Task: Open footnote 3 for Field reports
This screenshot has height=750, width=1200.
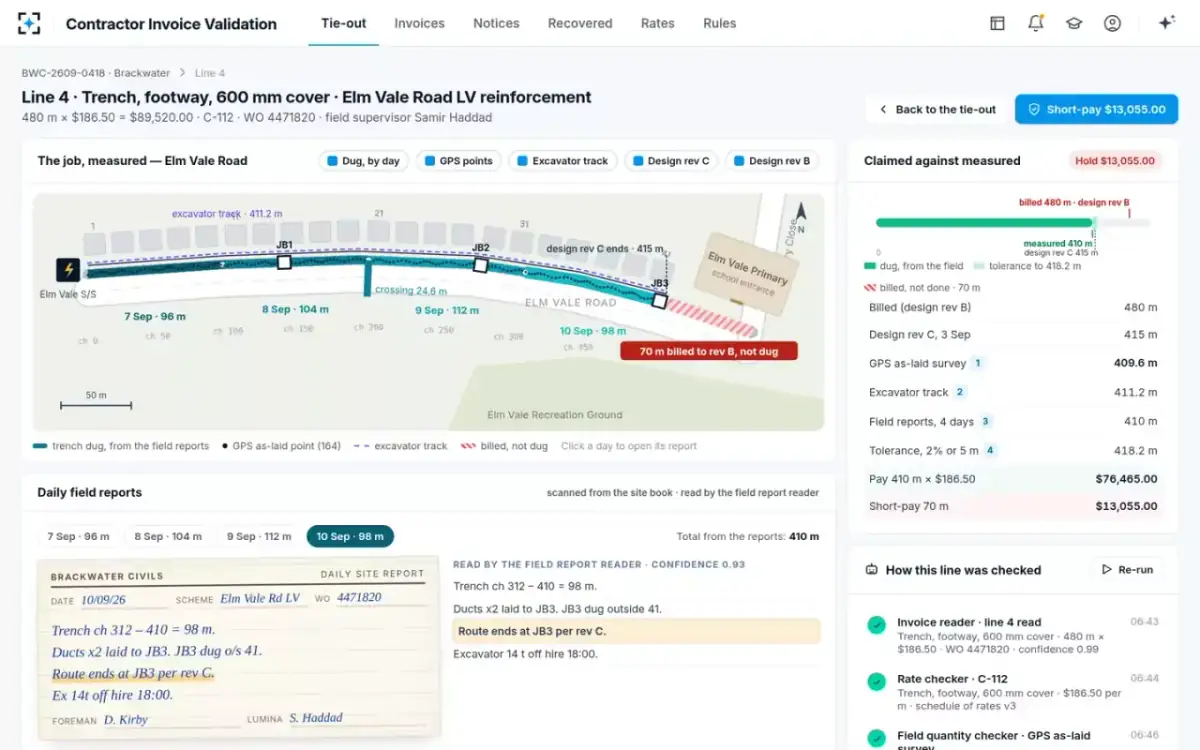Action: coord(985,421)
